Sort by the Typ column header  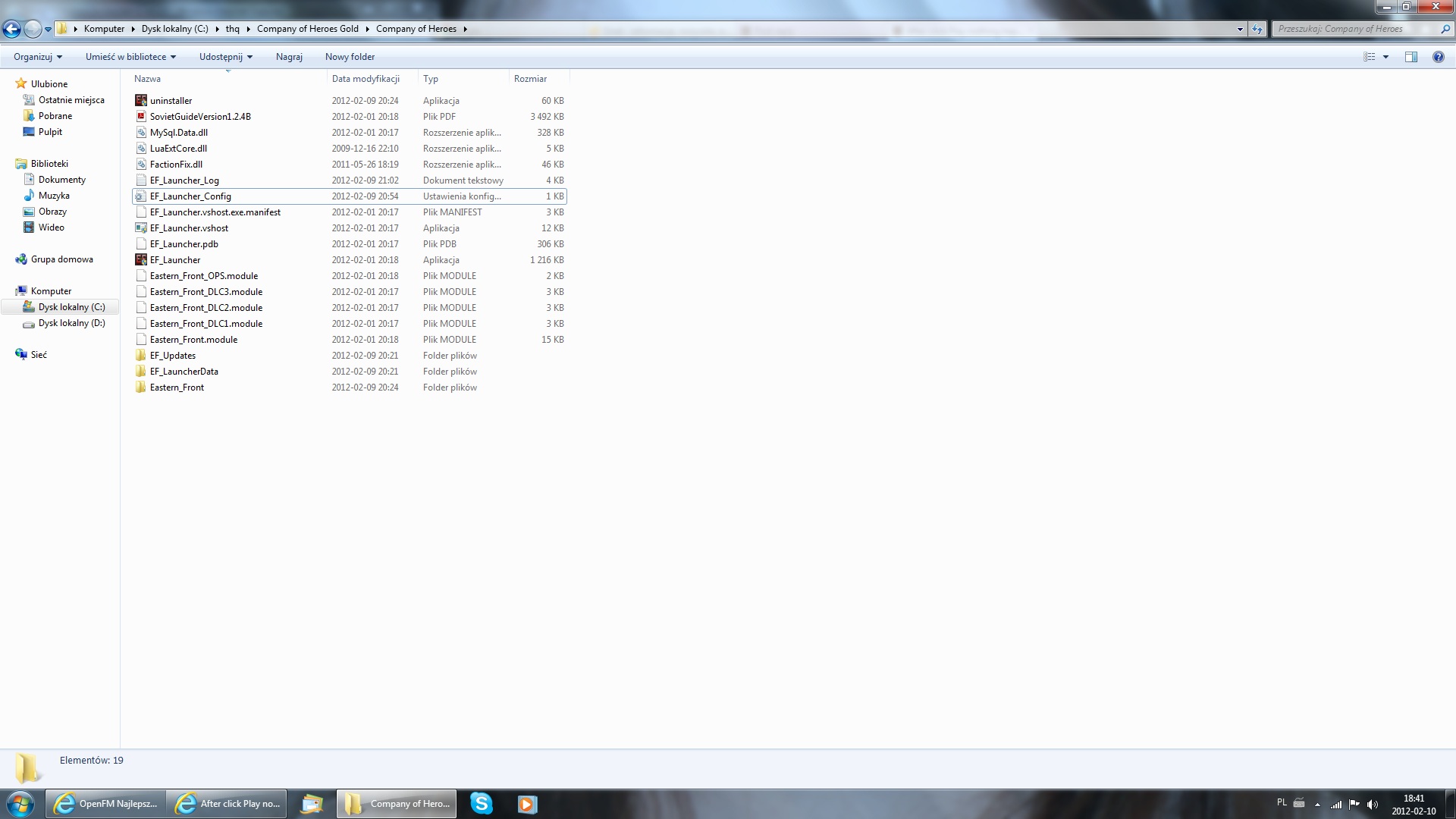[463, 79]
